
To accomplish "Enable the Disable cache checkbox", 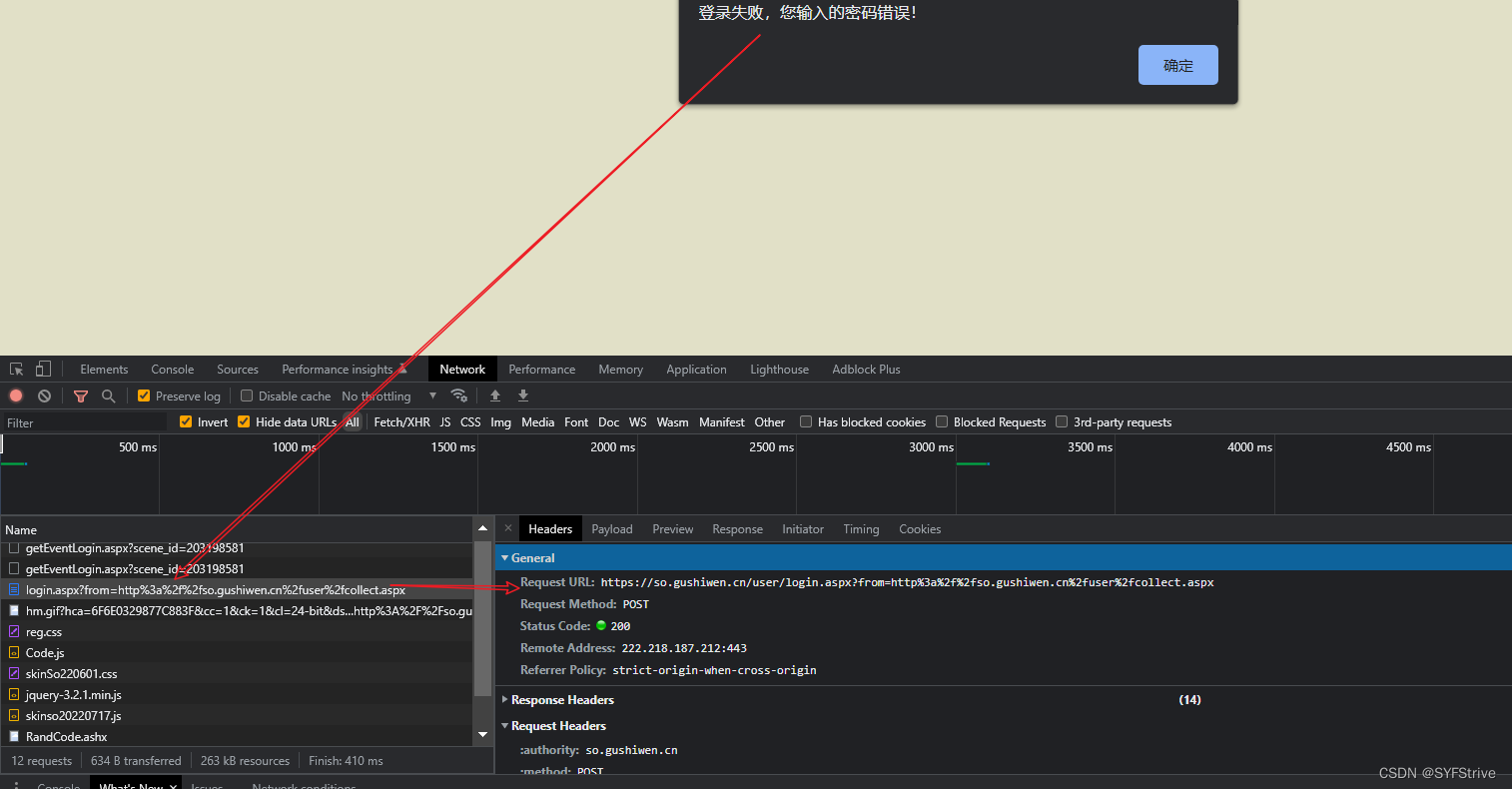I will coord(247,395).
